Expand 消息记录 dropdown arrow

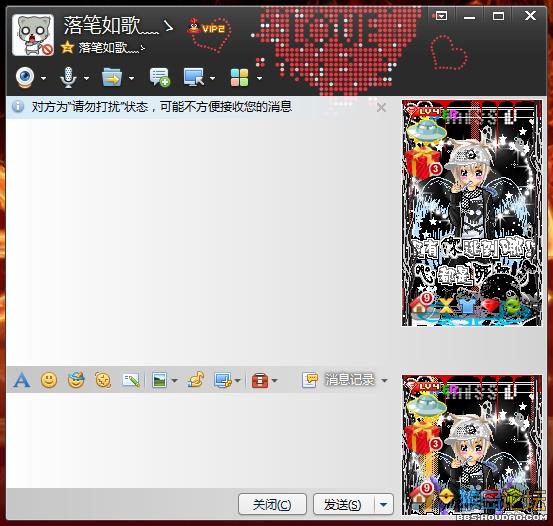click(384, 381)
